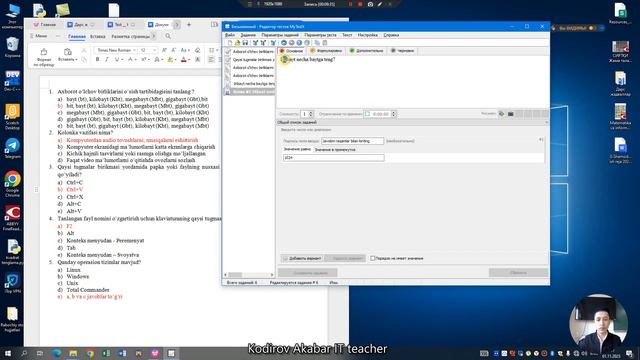Switch to the Основное tab
Image resolution: width=640 pixels, height=360 pixels.
coord(291,51)
